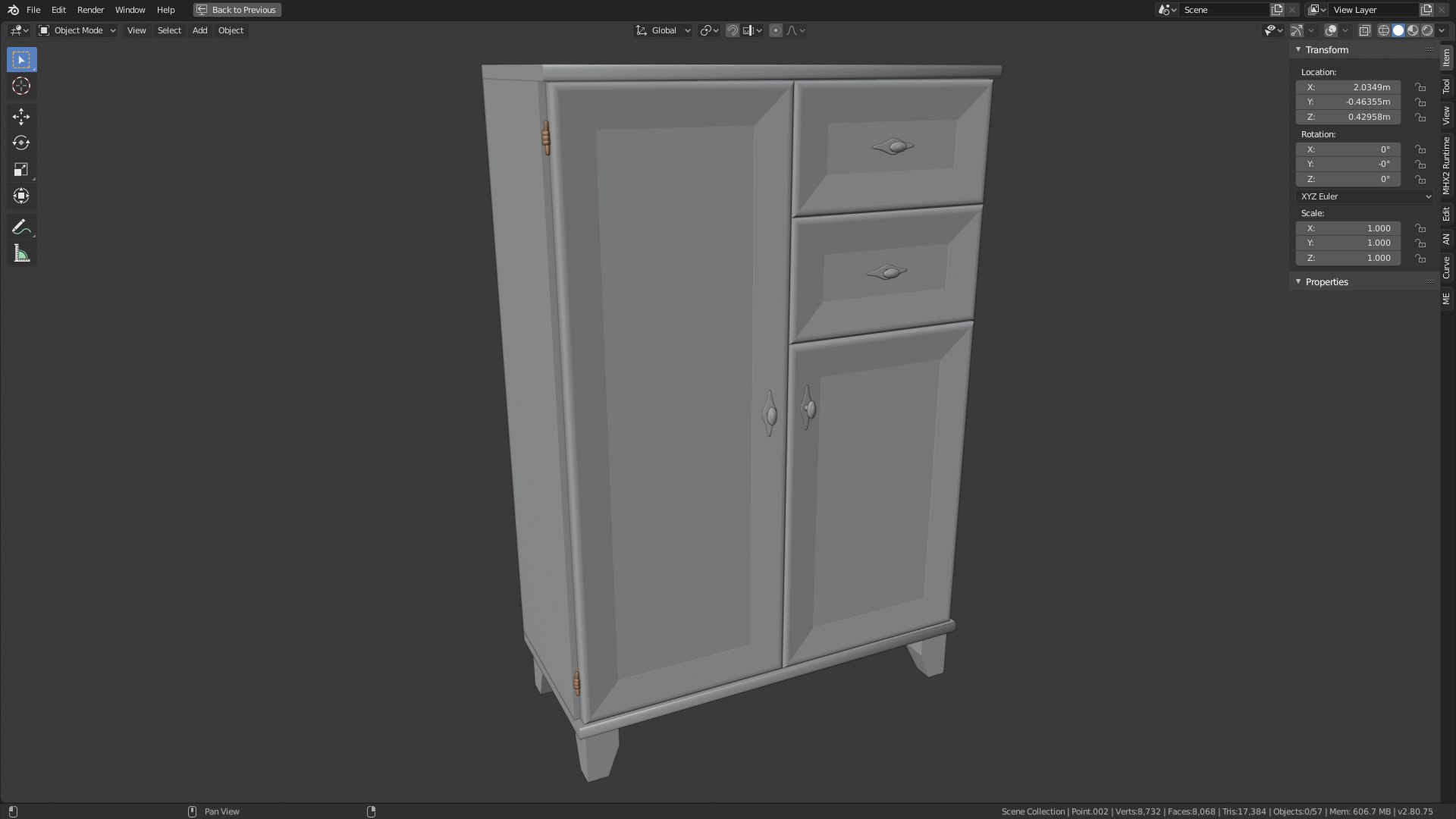The image size is (1456, 819).
Task: Toggle viewport overlays display
Action: tap(1331, 30)
